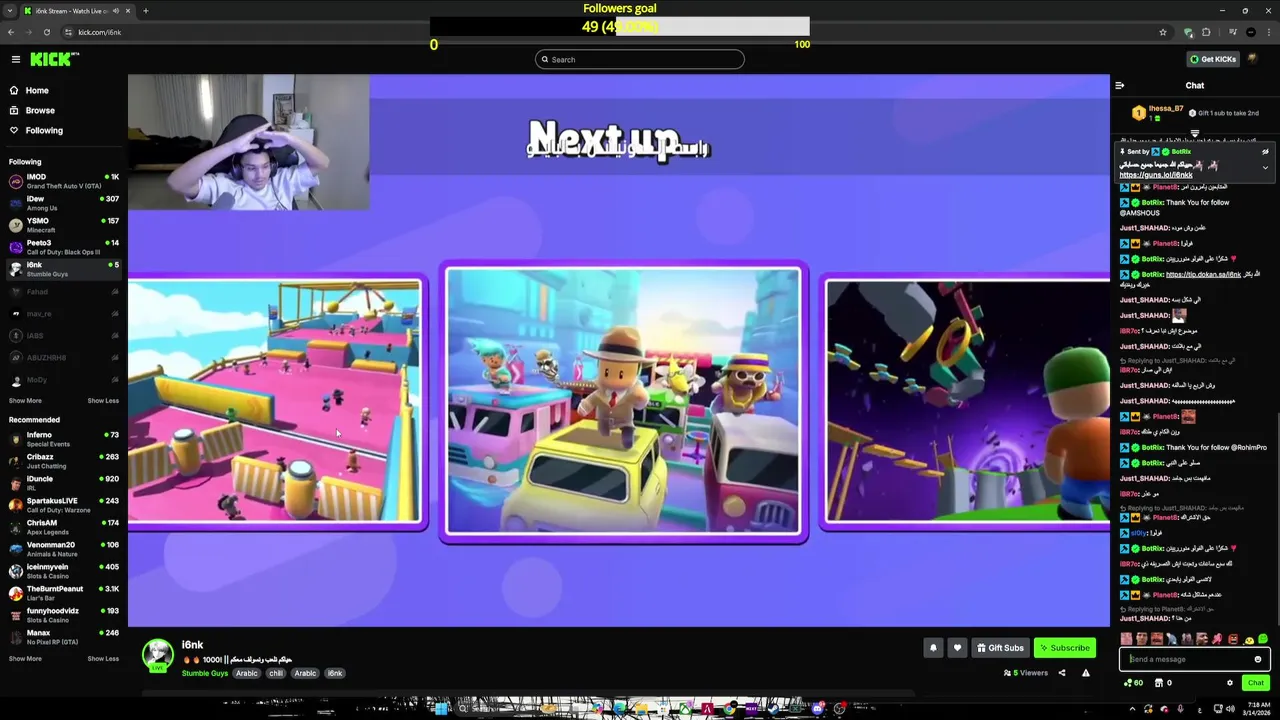Click the report warning triangle icon
Image resolution: width=1280 pixels, height=720 pixels.
coord(1086,673)
